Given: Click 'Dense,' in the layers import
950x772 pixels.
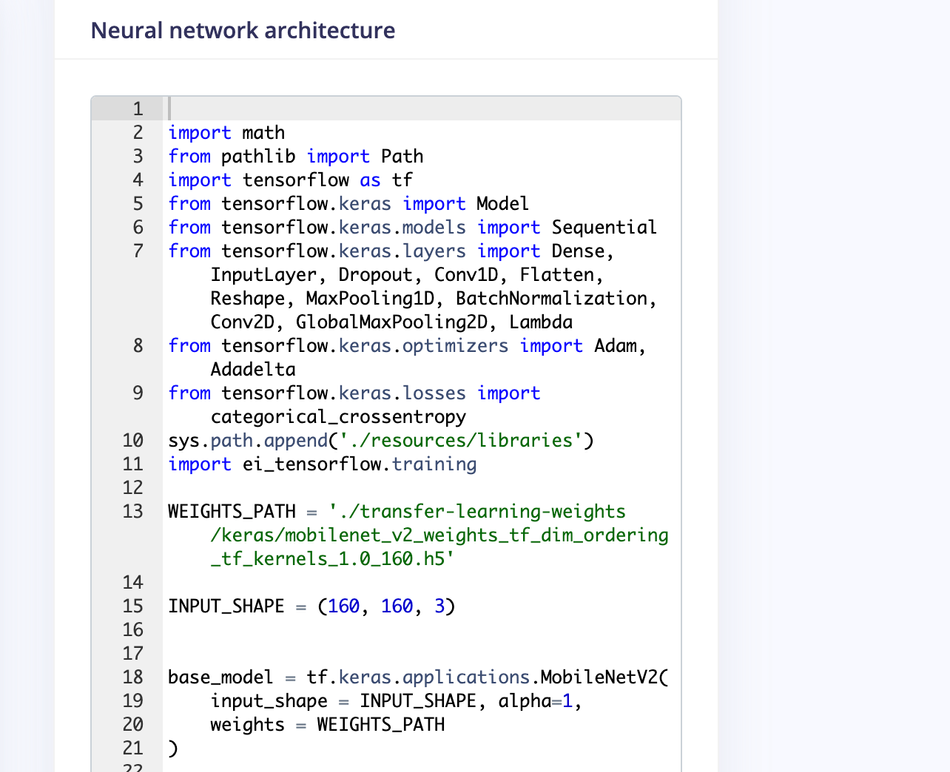Looking at the screenshot, I should click(x=582, y=251).
